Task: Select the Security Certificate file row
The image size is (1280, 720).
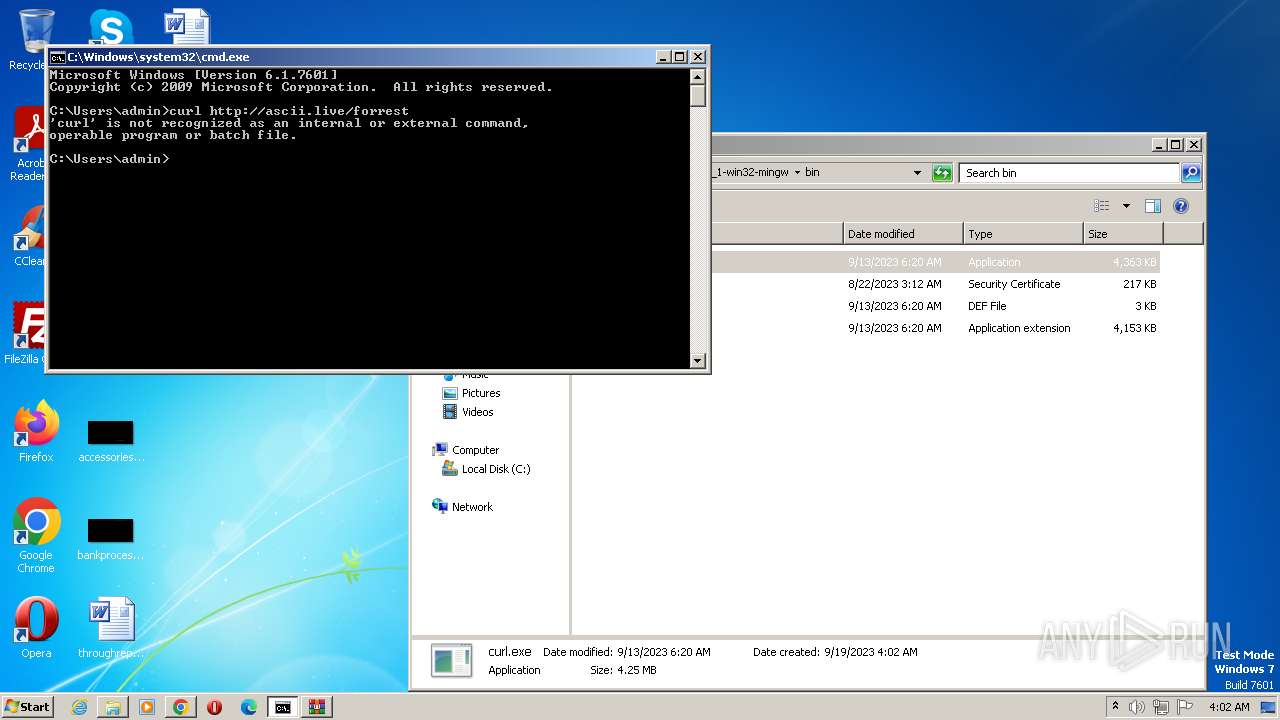Action: coord(935,284)
